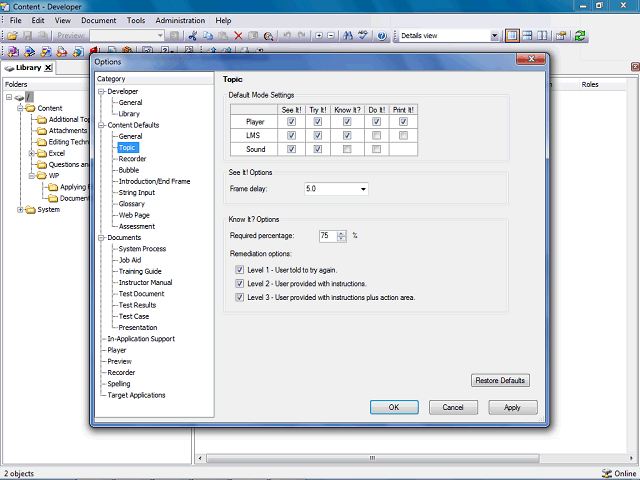The image size is (640, 480).
Task: Uncheck the Player See It! checkbox
Action: (291, 122)
